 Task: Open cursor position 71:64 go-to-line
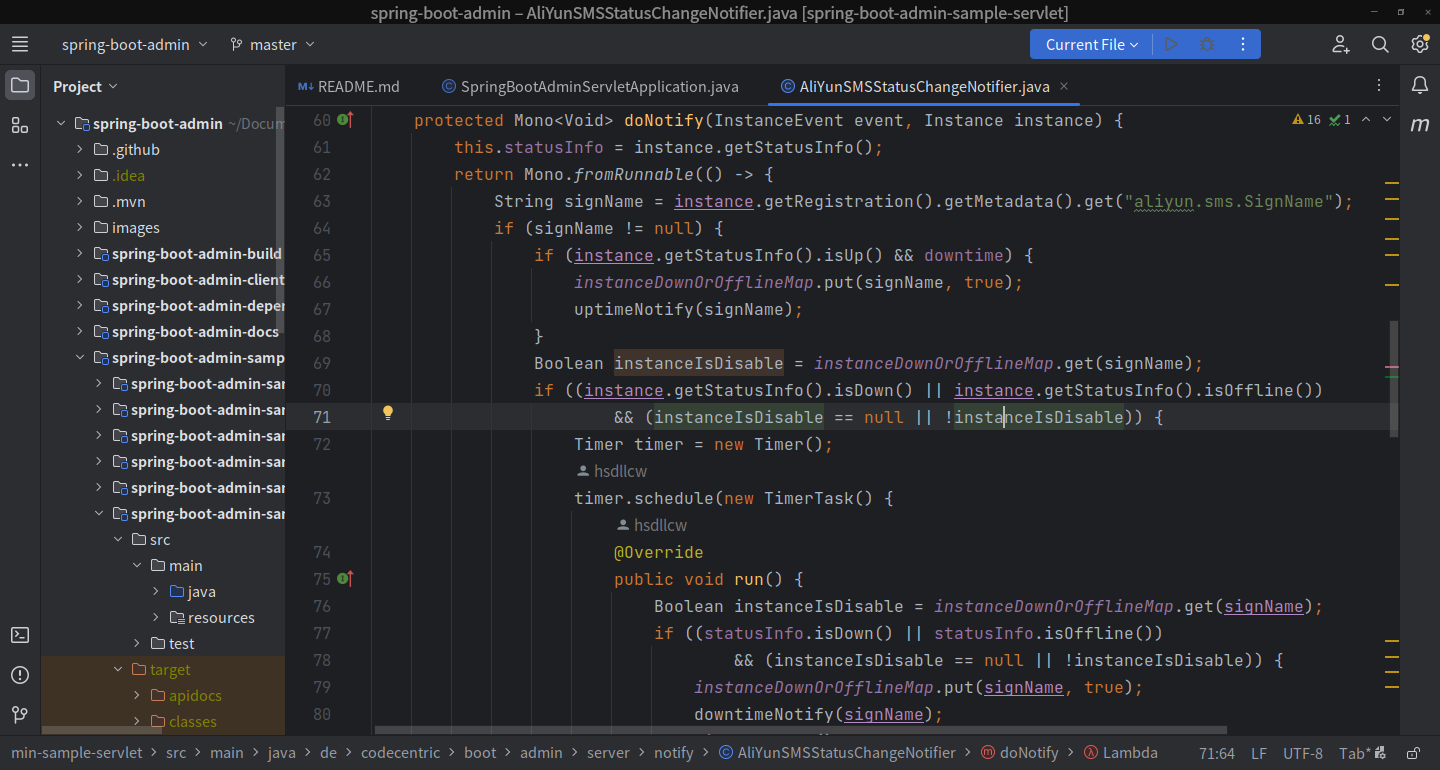pyautogui.click(x=1216, y=753)
